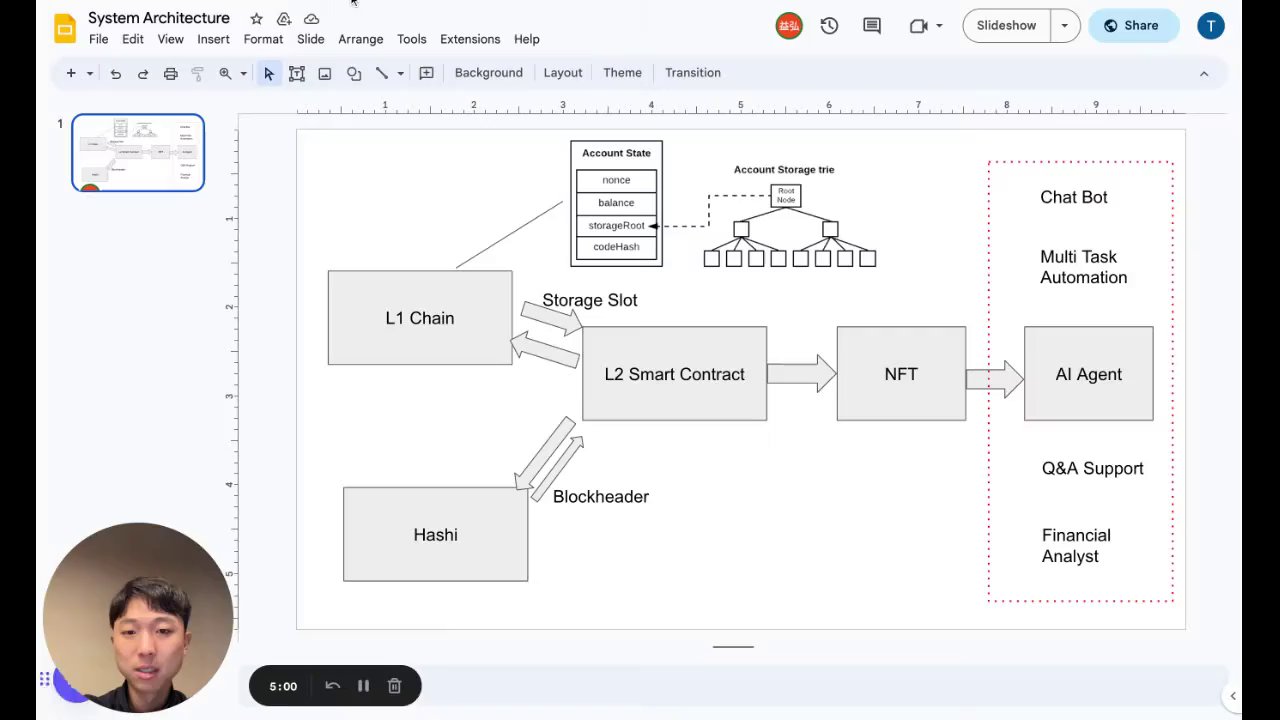Click the Transition button
Image resolution: width=1280 pixels, height=720 pixels.
coord(693,73)
